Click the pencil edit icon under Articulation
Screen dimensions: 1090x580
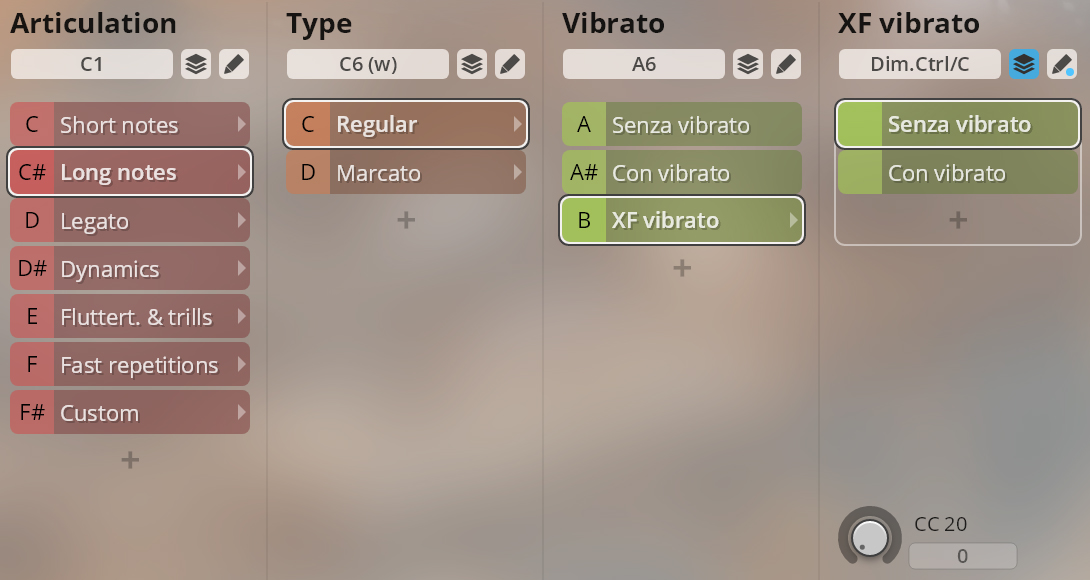click(234, 64)
